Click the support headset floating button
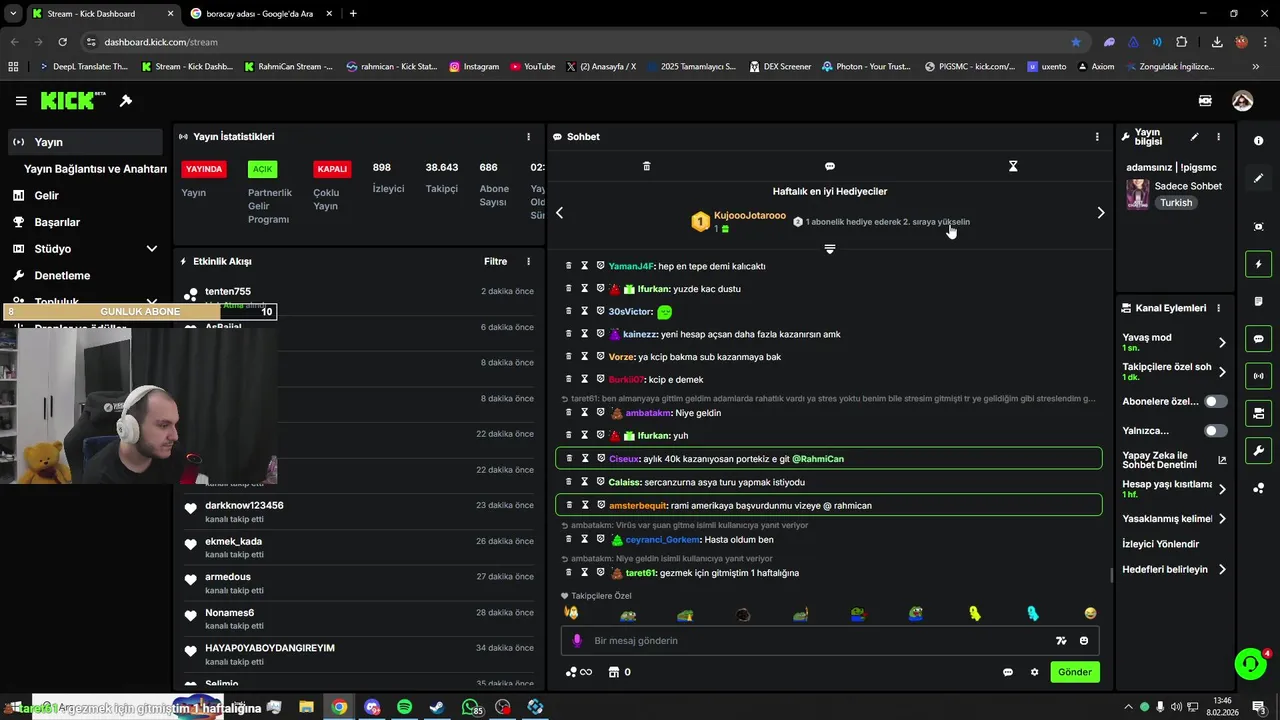 [1250, 663]
